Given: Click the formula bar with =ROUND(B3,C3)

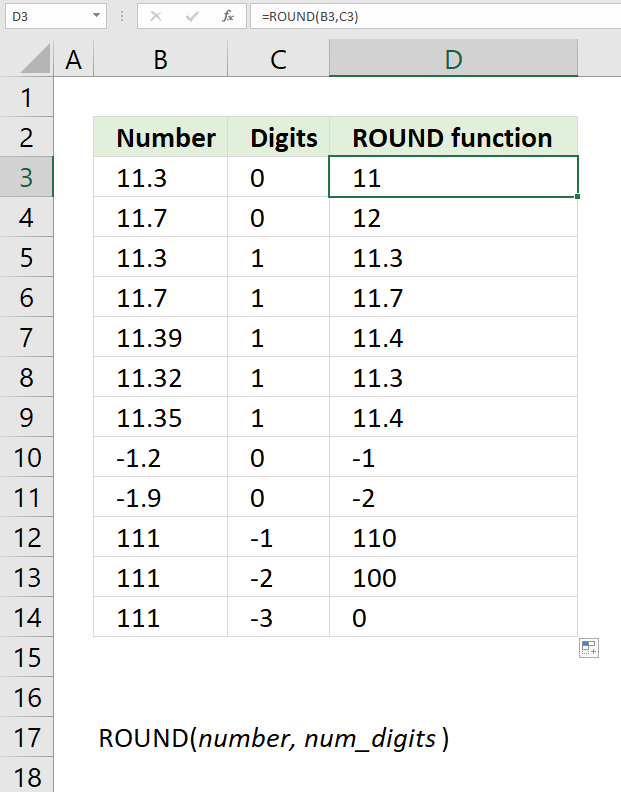Looking at the screenshot, I should 436,17.
